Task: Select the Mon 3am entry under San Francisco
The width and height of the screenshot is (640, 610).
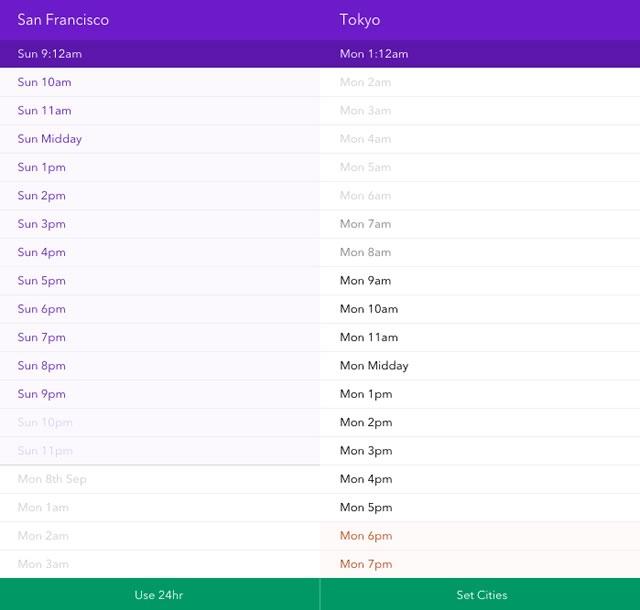Action: point(160,564)
